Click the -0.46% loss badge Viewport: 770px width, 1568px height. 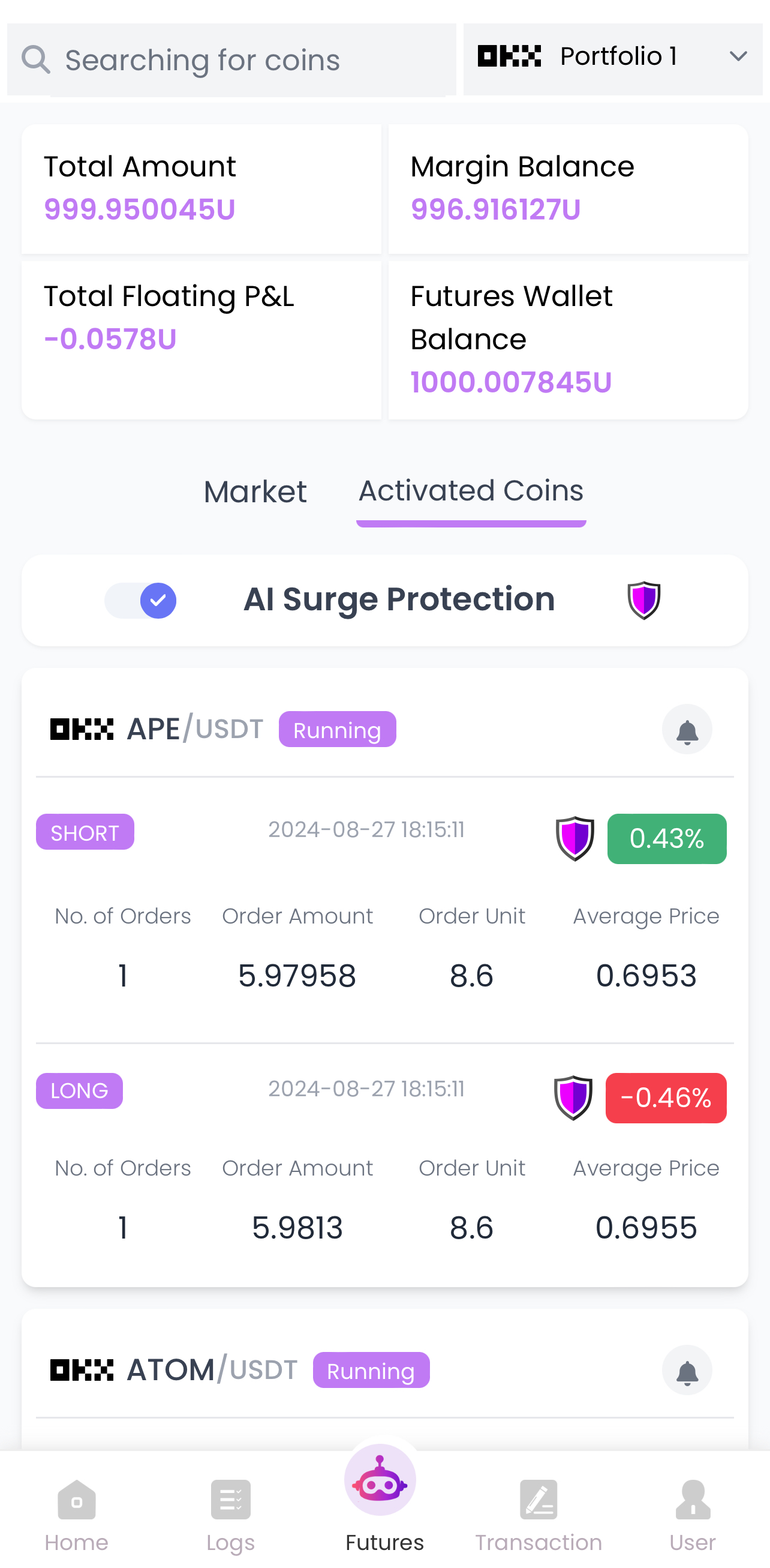pyautogui.click(x=666, y=1098)
